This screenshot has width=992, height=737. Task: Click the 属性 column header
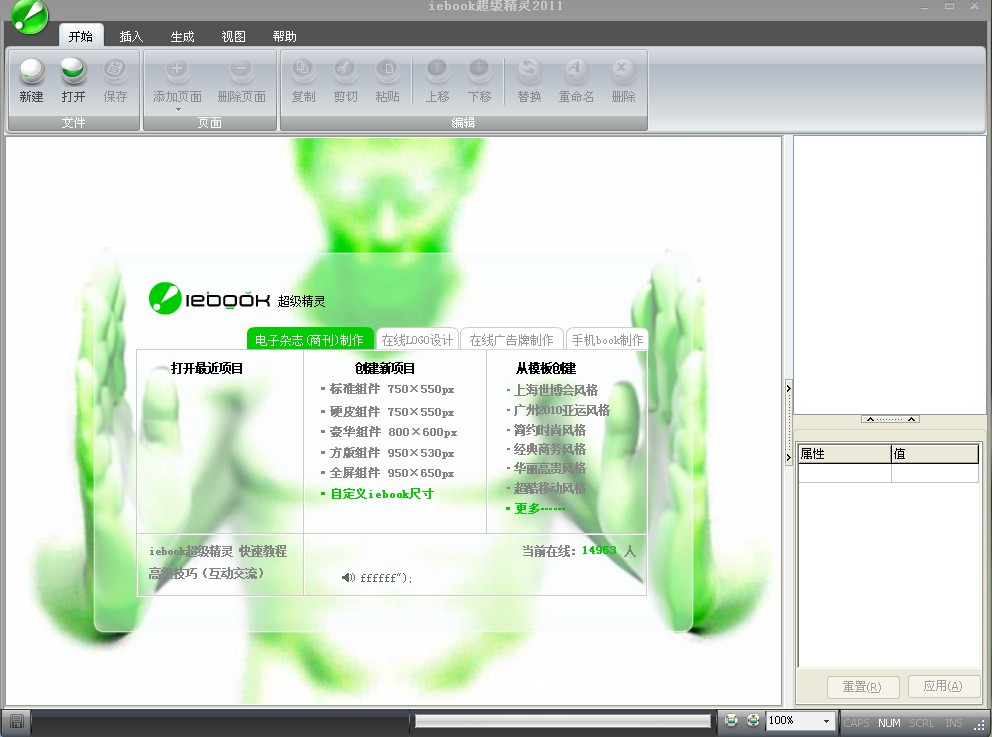point(843,454)
